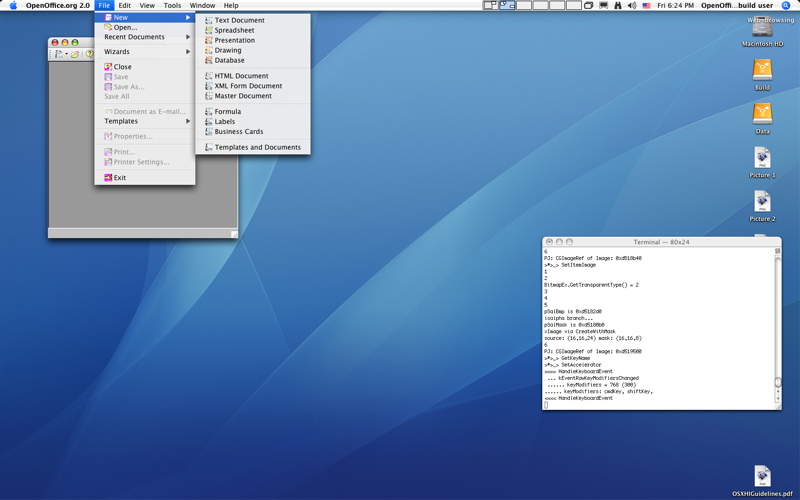The image size is (800, 500).
Task: Click the OpenOffice window grow-box corner
Action: 234,234
